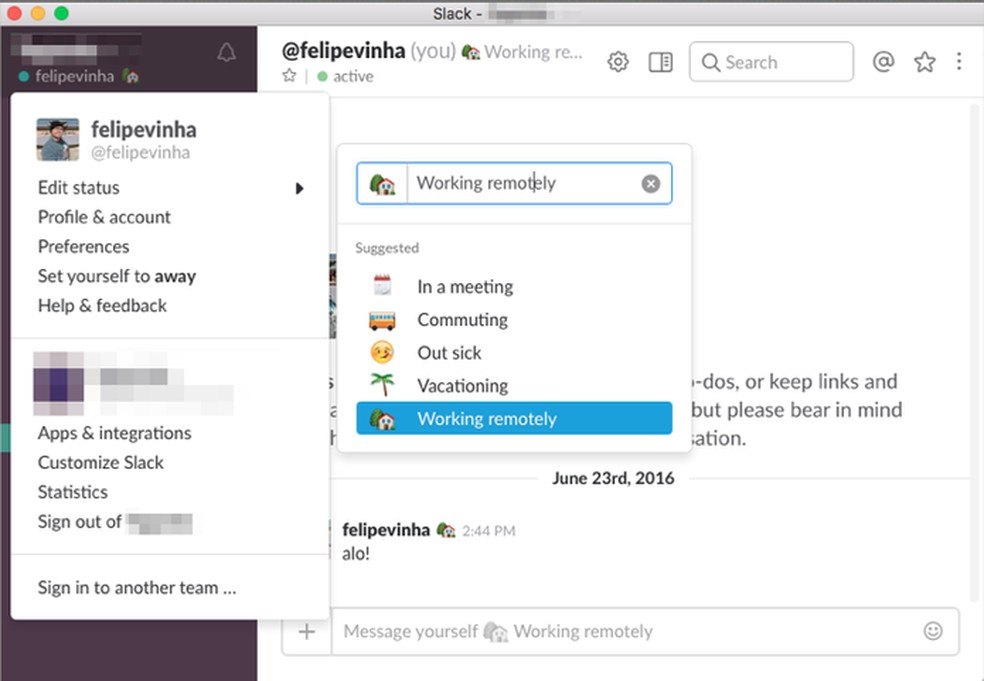Open search with the magnifying glass icon

point(711,62)
